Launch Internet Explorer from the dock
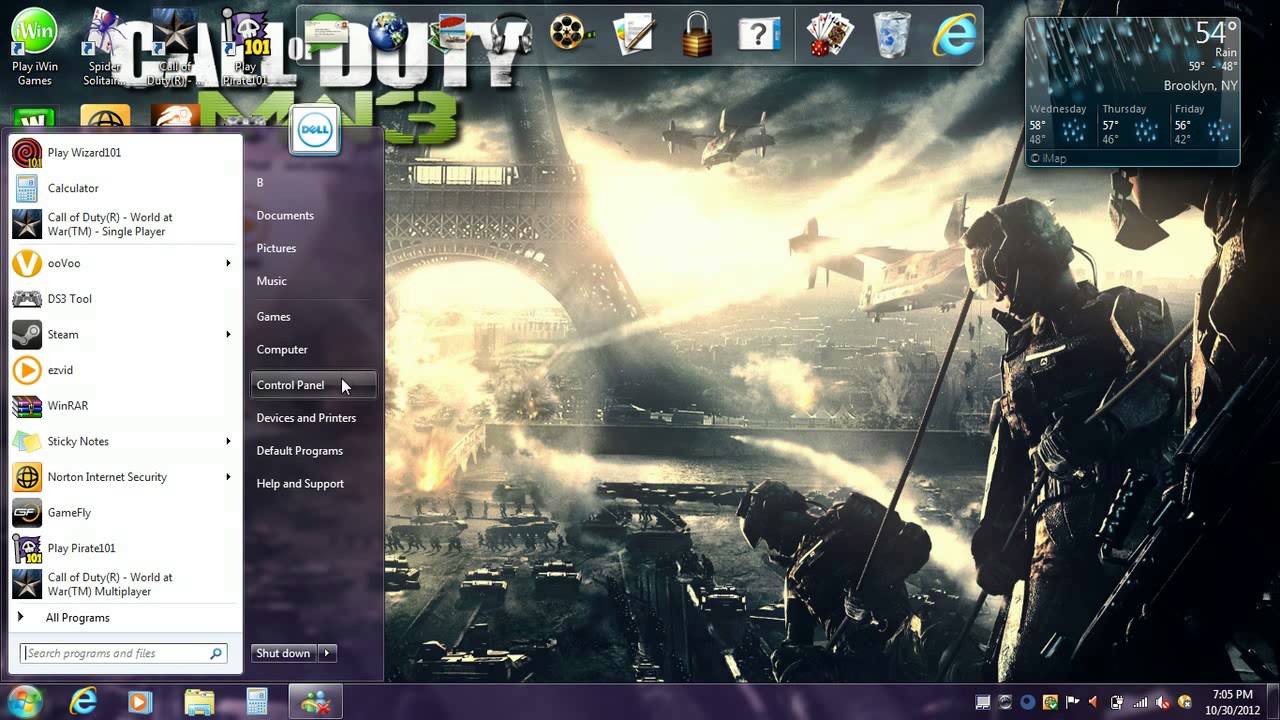This screenshot has height=720, width=1280. (x=954, y=36)
